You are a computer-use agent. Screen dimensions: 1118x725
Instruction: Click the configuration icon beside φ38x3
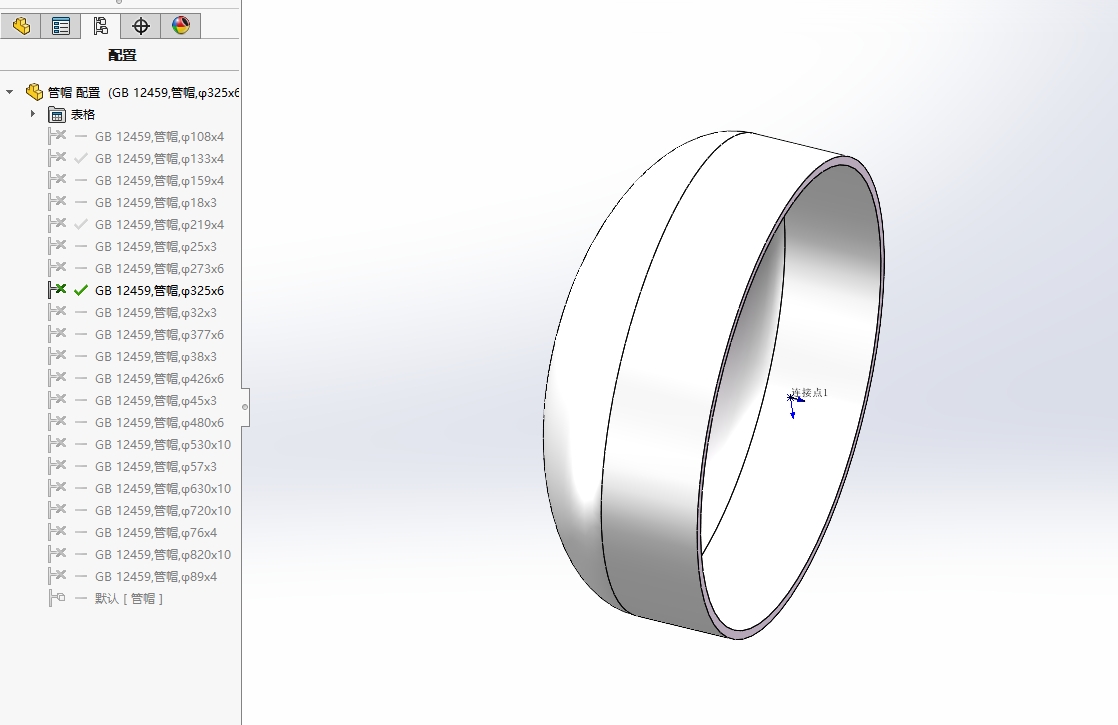(57, 356)
